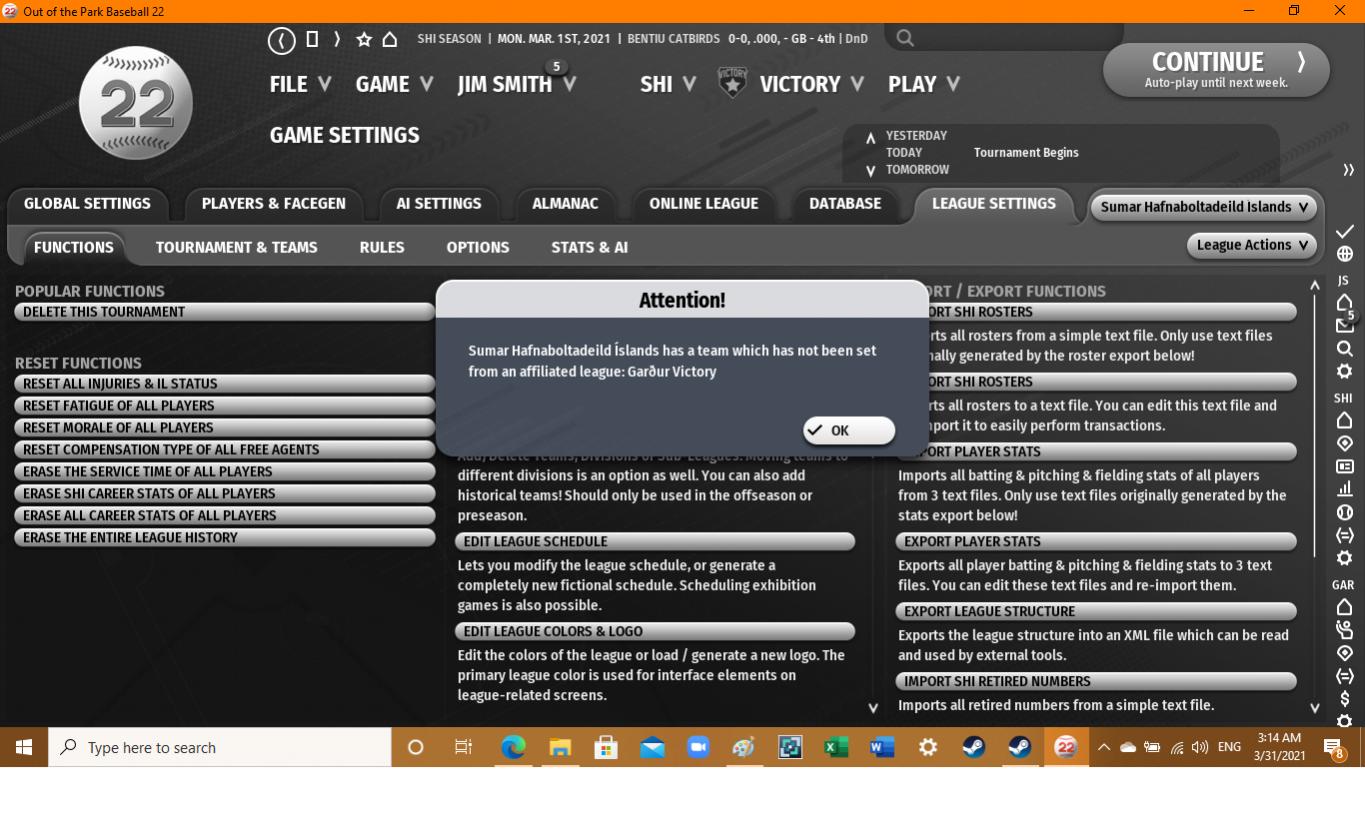Click EDIT LEAGUE SCHEDULE
The width and height of the screenshot is (1365, 823).
655,542
